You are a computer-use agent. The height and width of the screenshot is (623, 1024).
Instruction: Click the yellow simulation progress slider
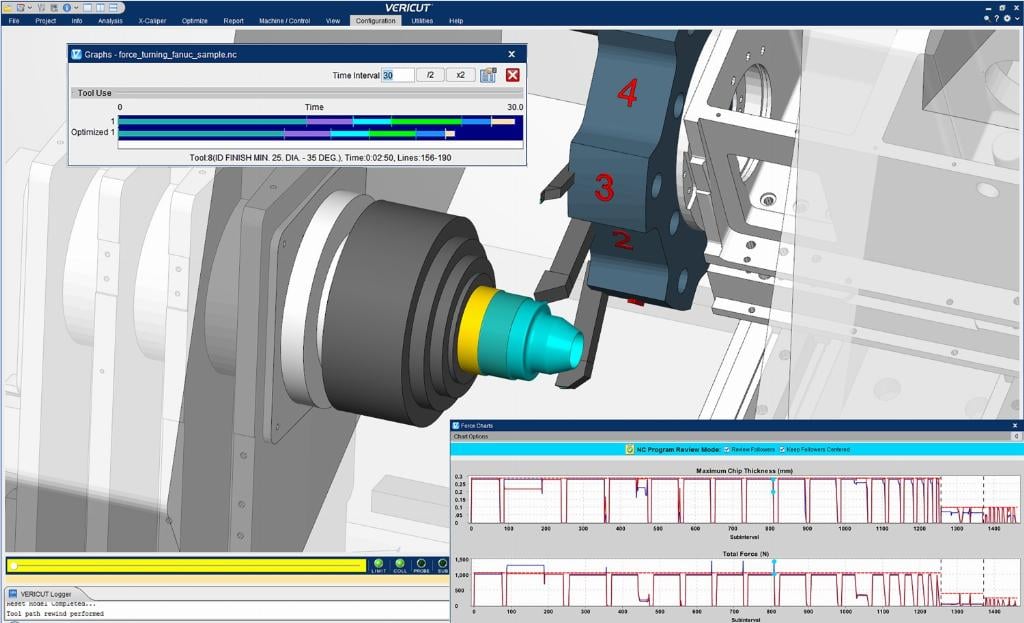pos(187,566)
